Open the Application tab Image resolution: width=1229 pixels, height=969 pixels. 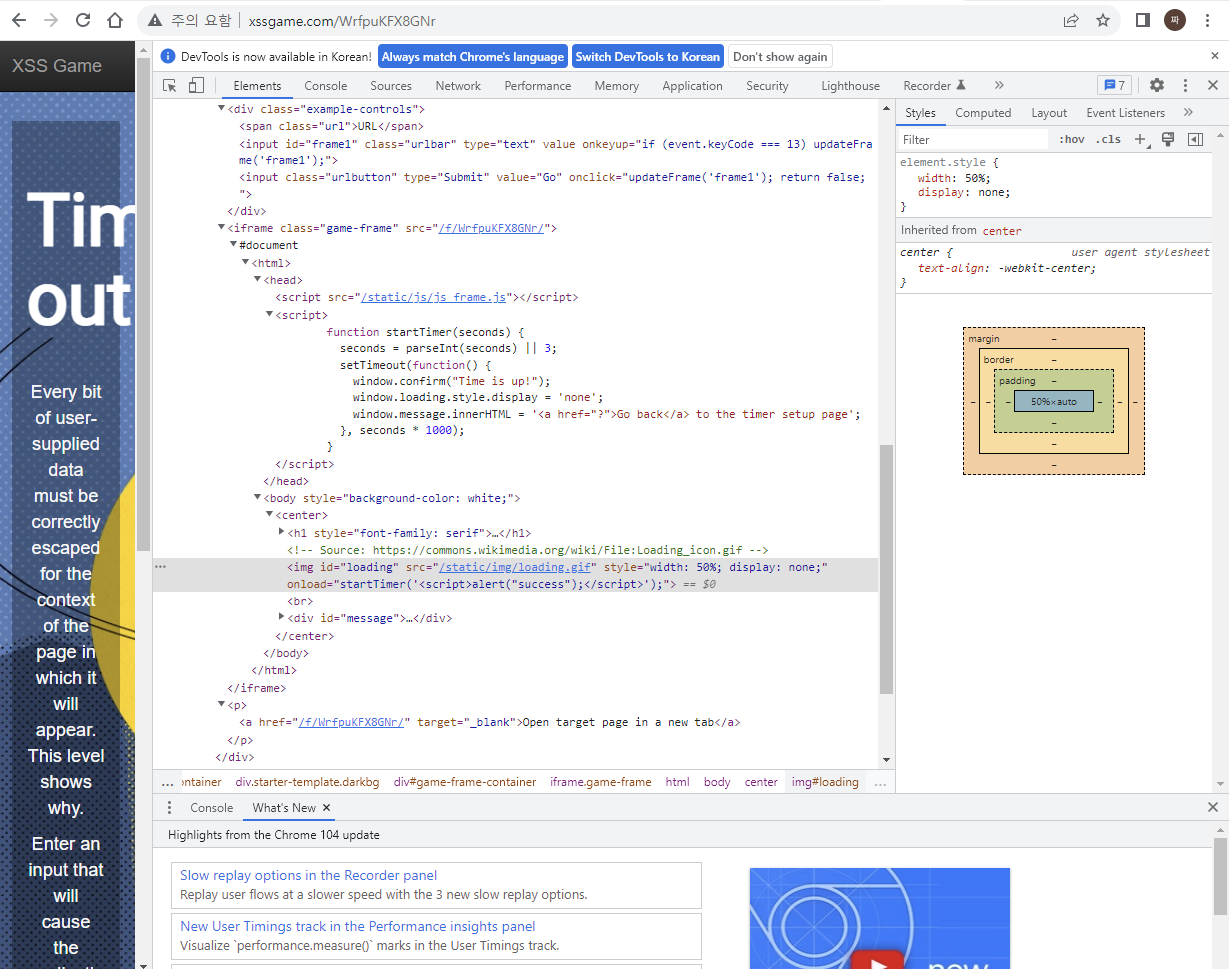pyautogui.click(x=692, y=86)
